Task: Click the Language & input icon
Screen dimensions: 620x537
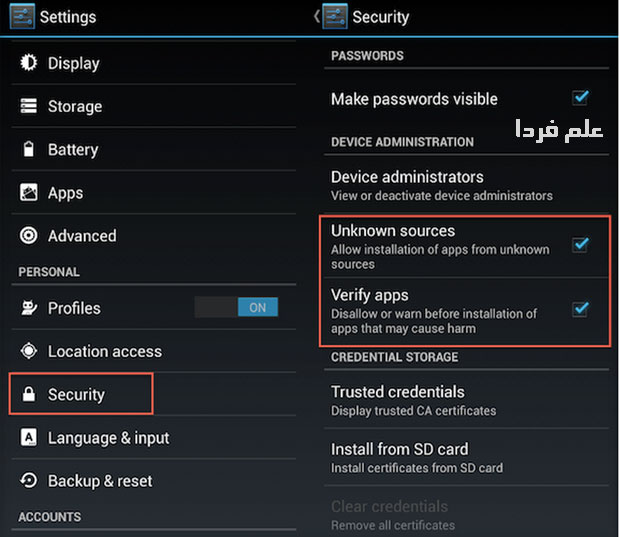Action: coord(28,438)
